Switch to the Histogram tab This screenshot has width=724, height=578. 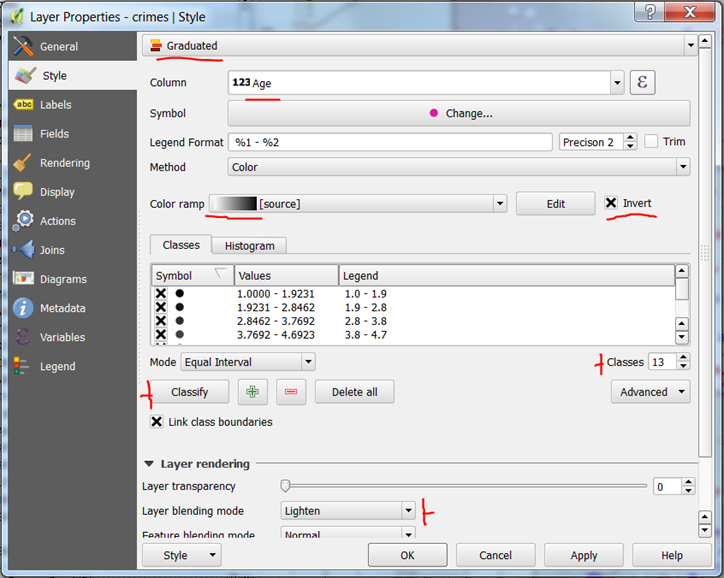point(249,246)
